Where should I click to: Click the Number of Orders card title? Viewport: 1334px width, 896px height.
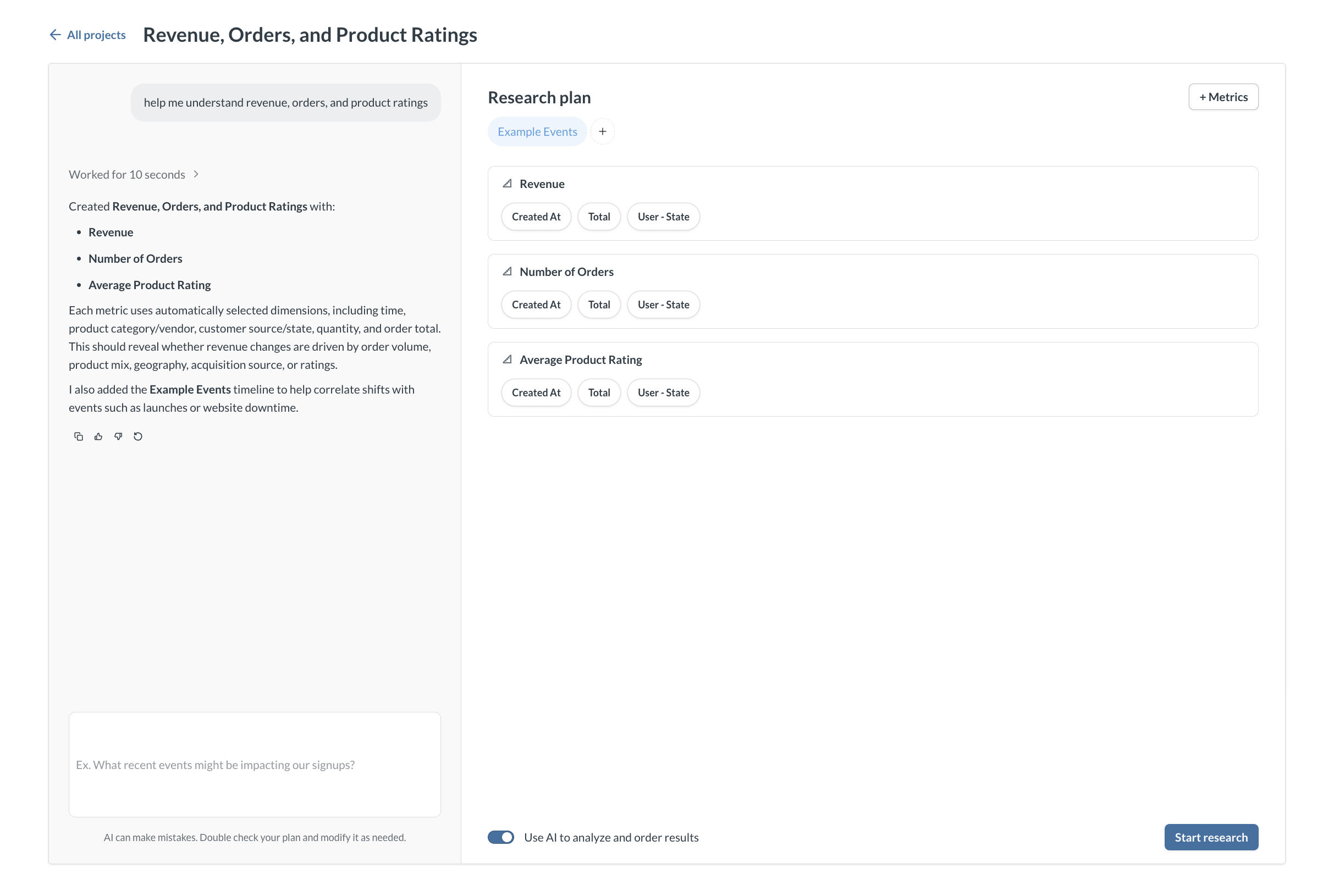(x=566, y=272)
